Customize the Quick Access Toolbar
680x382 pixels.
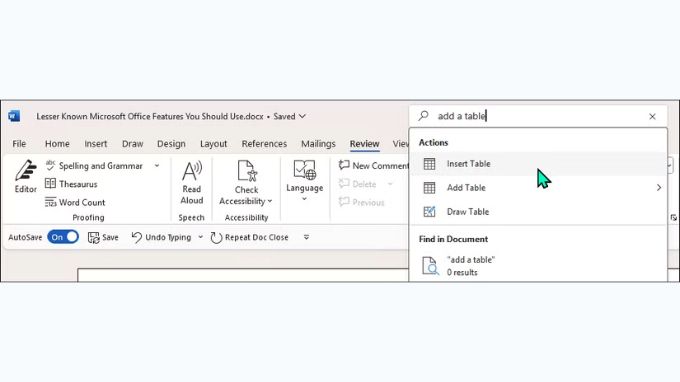click(306, 237)
